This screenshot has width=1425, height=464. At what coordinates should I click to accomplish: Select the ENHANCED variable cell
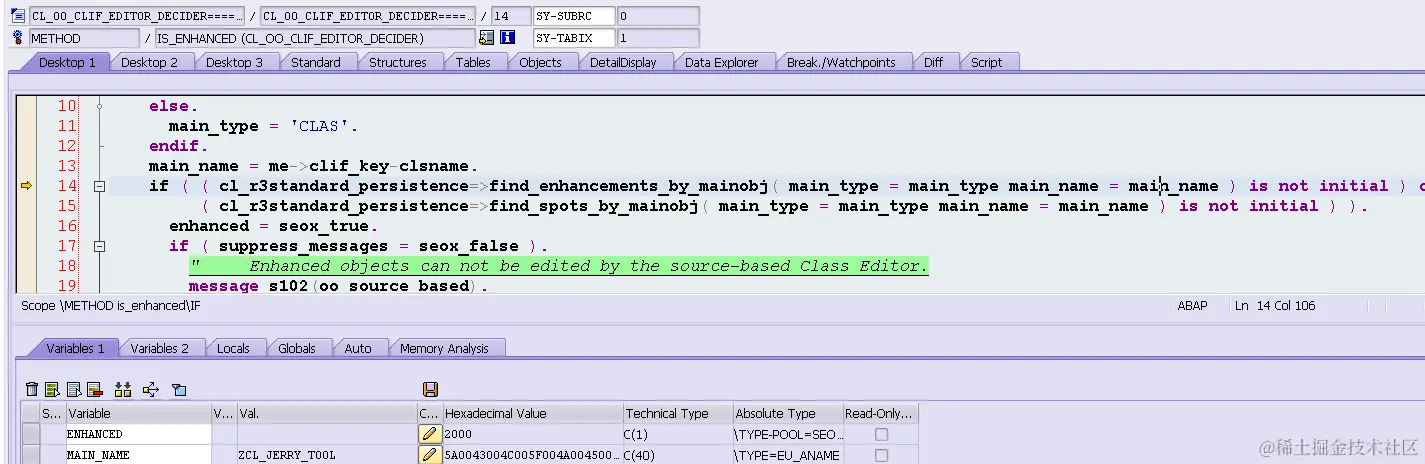tap(139, 434)
